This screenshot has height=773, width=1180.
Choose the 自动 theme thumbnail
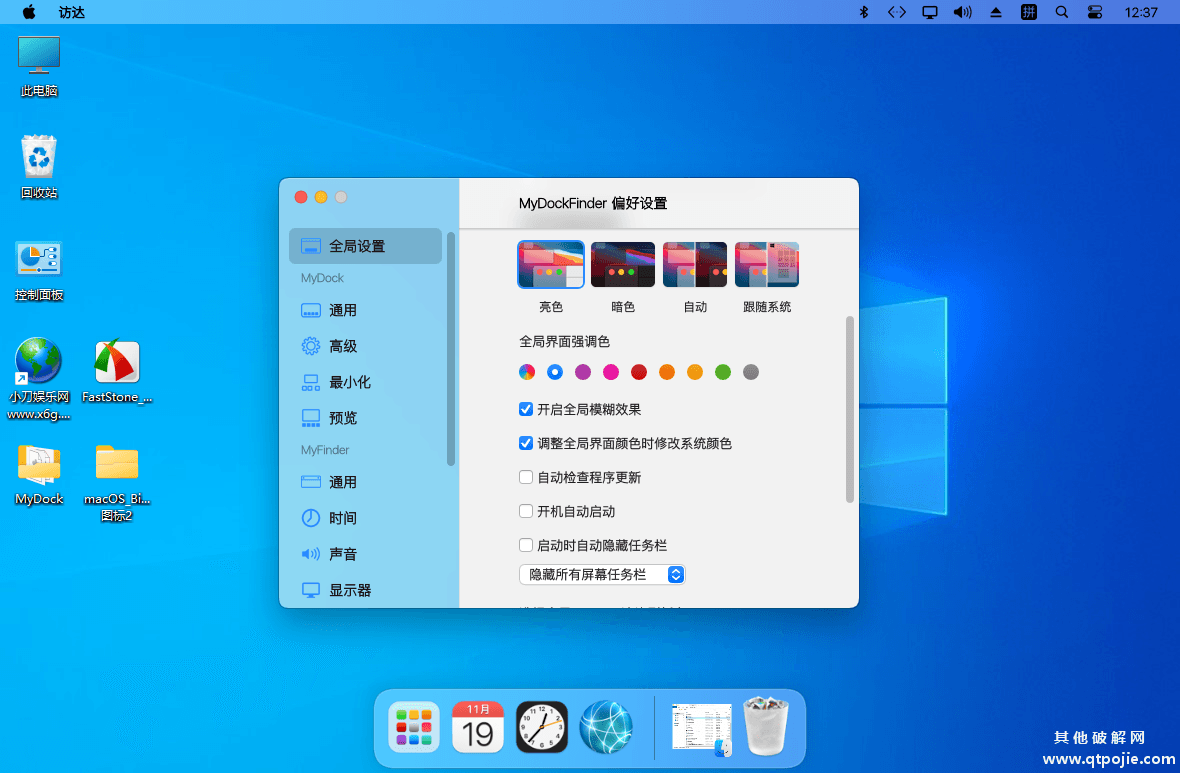(x=695, y=264)
